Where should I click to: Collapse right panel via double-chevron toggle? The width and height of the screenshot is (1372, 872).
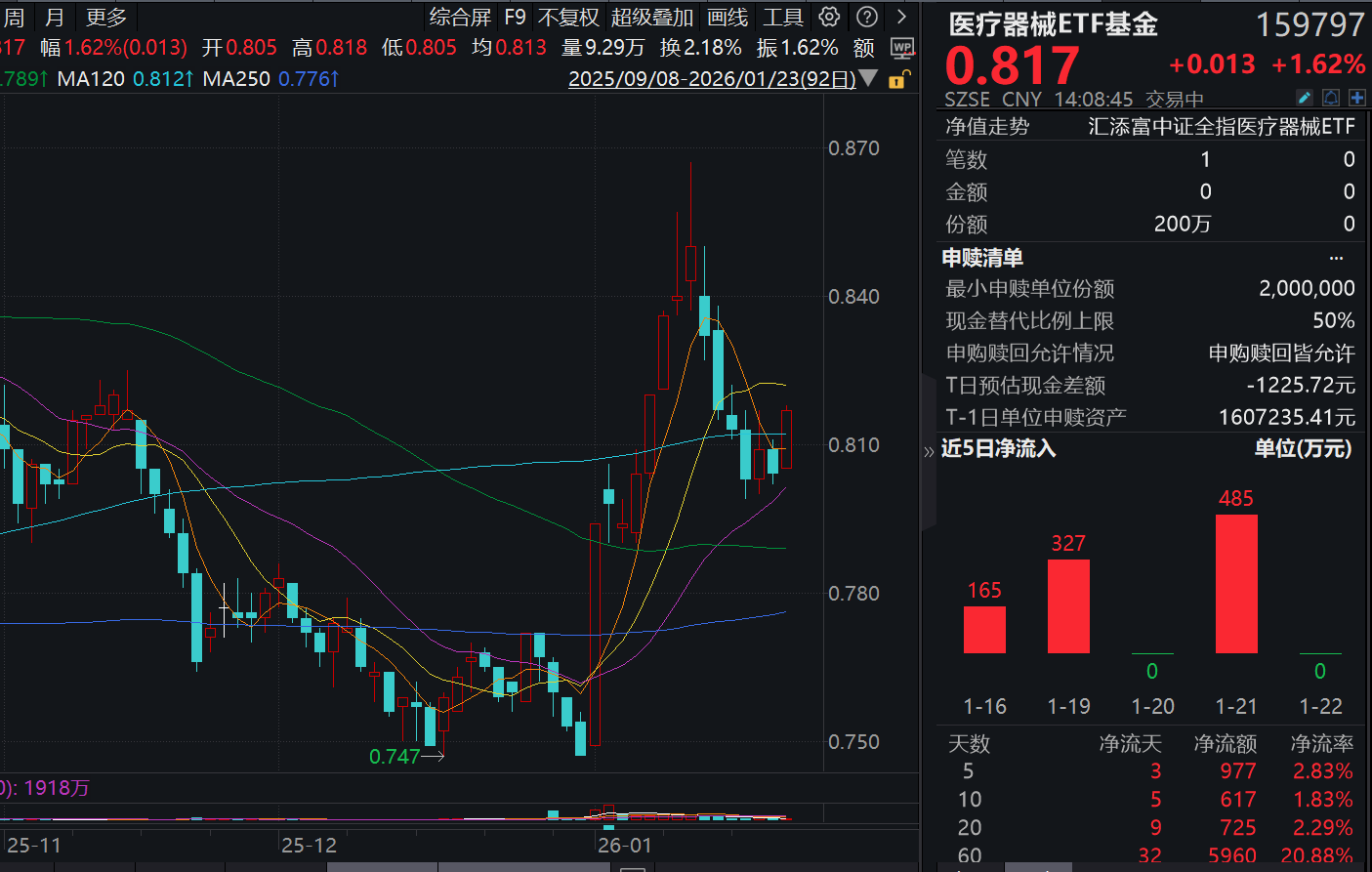[x=929, y=451]
